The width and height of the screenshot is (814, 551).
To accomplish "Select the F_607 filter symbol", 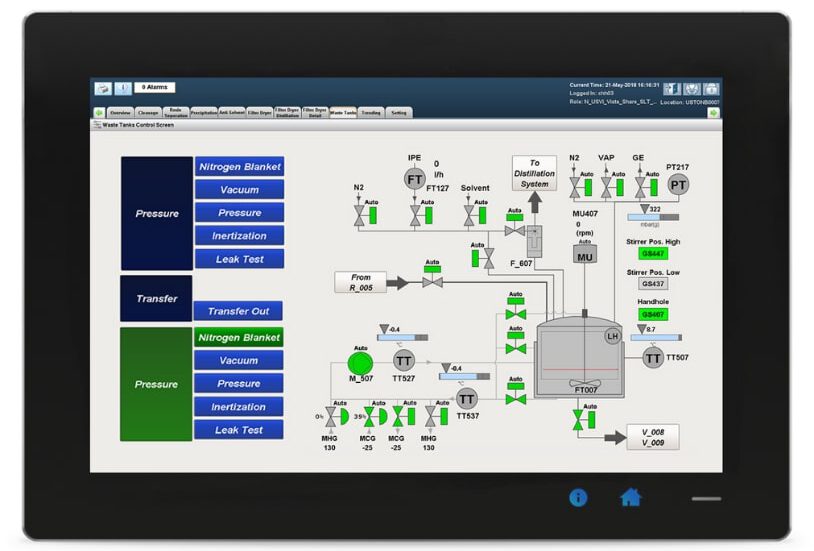I will pos(534,241).
